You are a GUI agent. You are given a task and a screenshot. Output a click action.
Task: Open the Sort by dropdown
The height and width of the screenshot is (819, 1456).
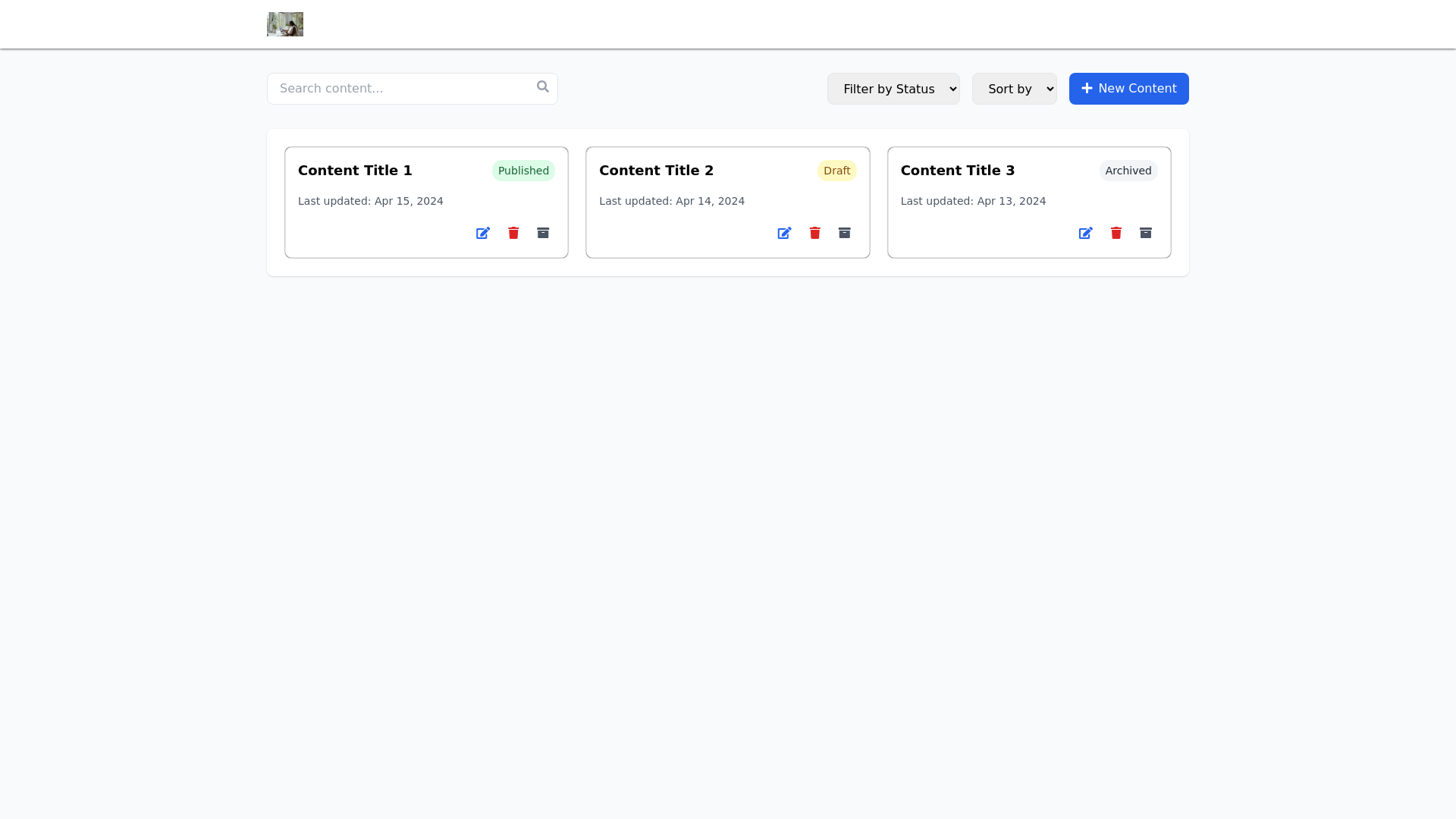(1014, 89)
